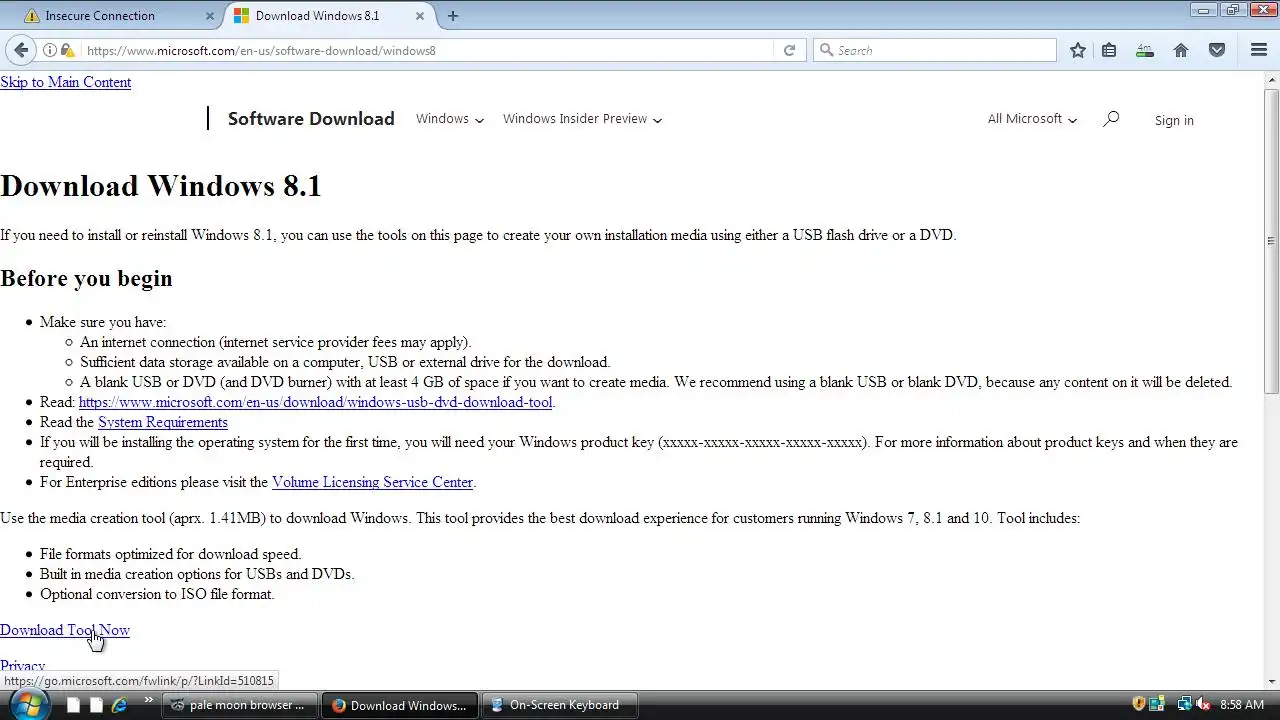The width and height of the screenshot is (1280, 720).
Task: Open Volume Licensing Service Center link
Action: 372,482
